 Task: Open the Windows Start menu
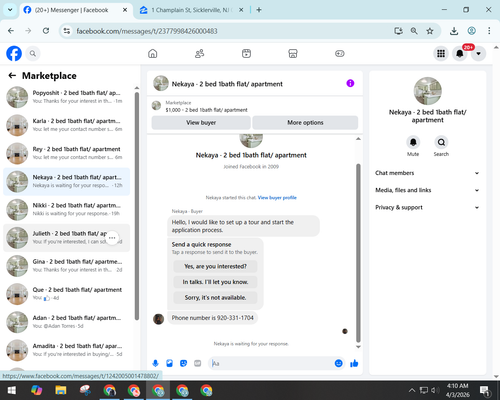(12, 390)
